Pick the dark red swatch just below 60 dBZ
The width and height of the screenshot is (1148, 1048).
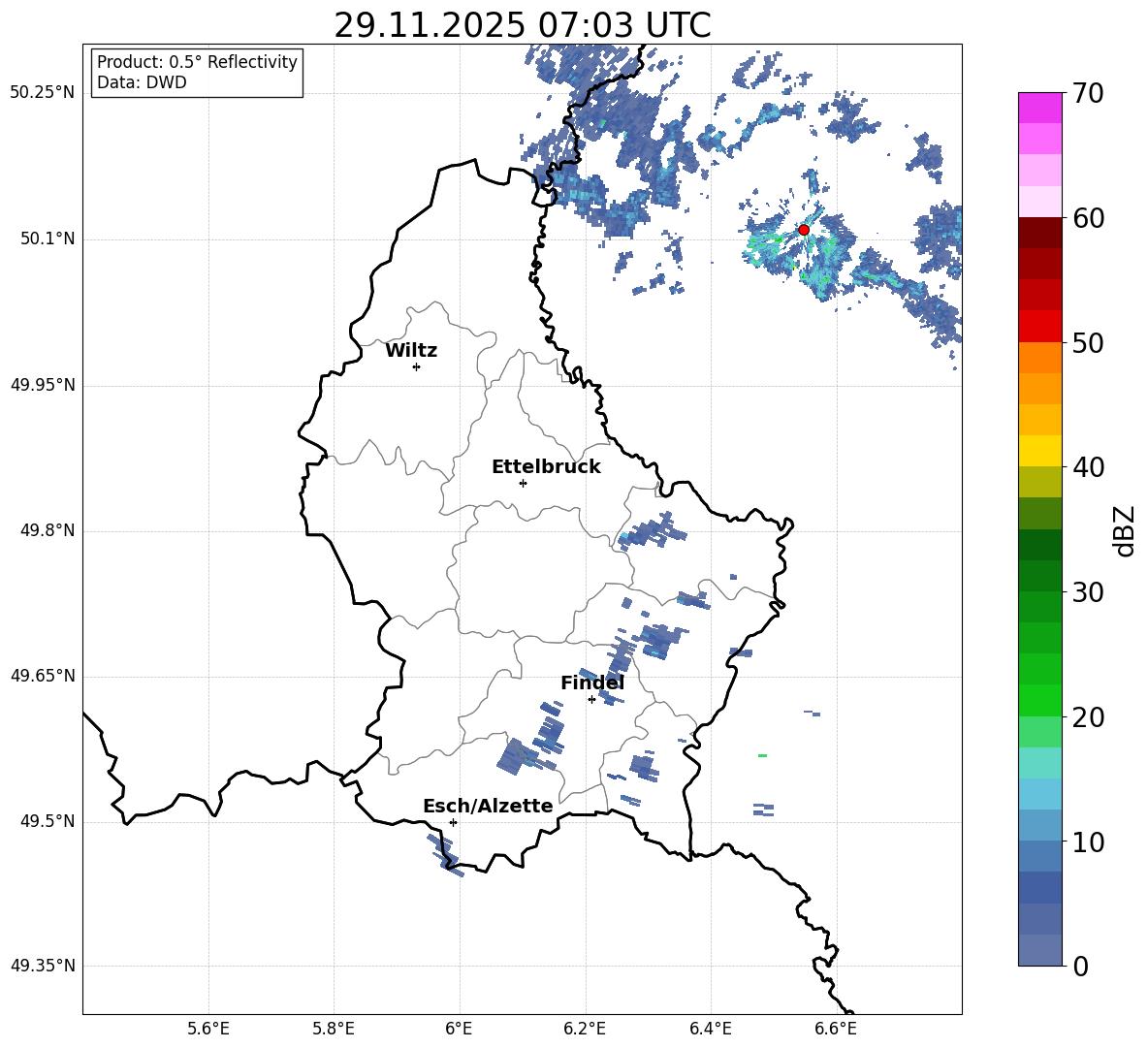tap(1040, 233)
